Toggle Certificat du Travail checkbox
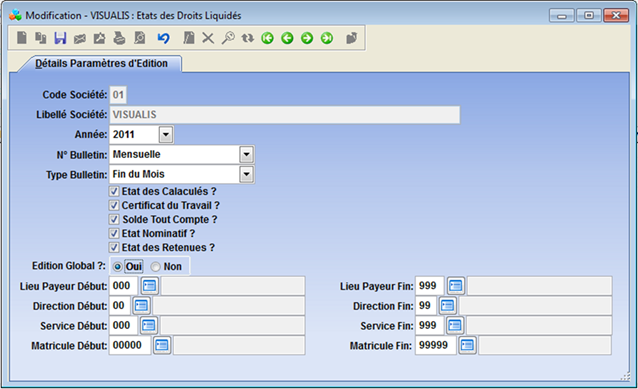 point(114,205)
